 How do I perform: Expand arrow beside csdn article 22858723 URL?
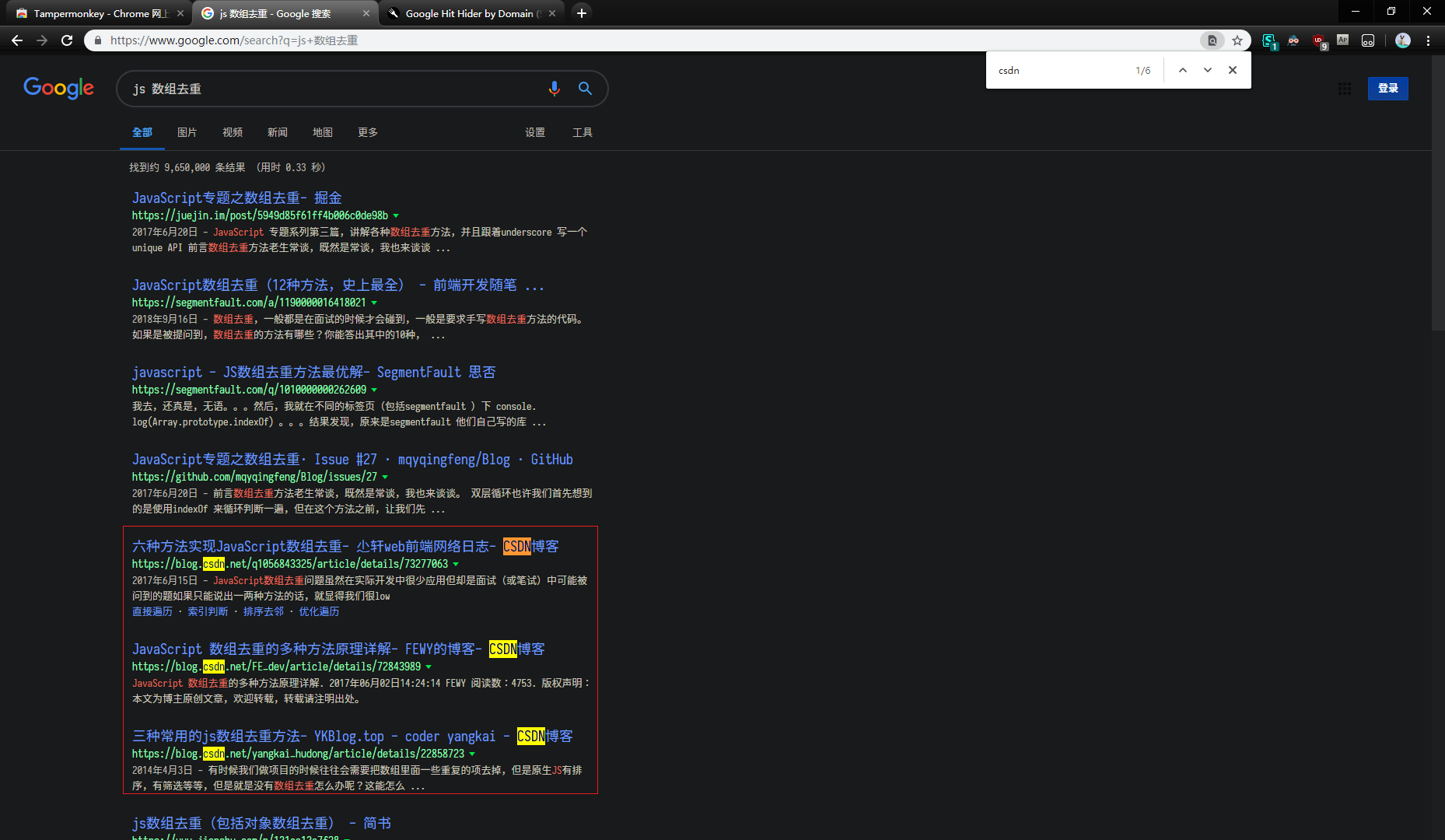472,754
